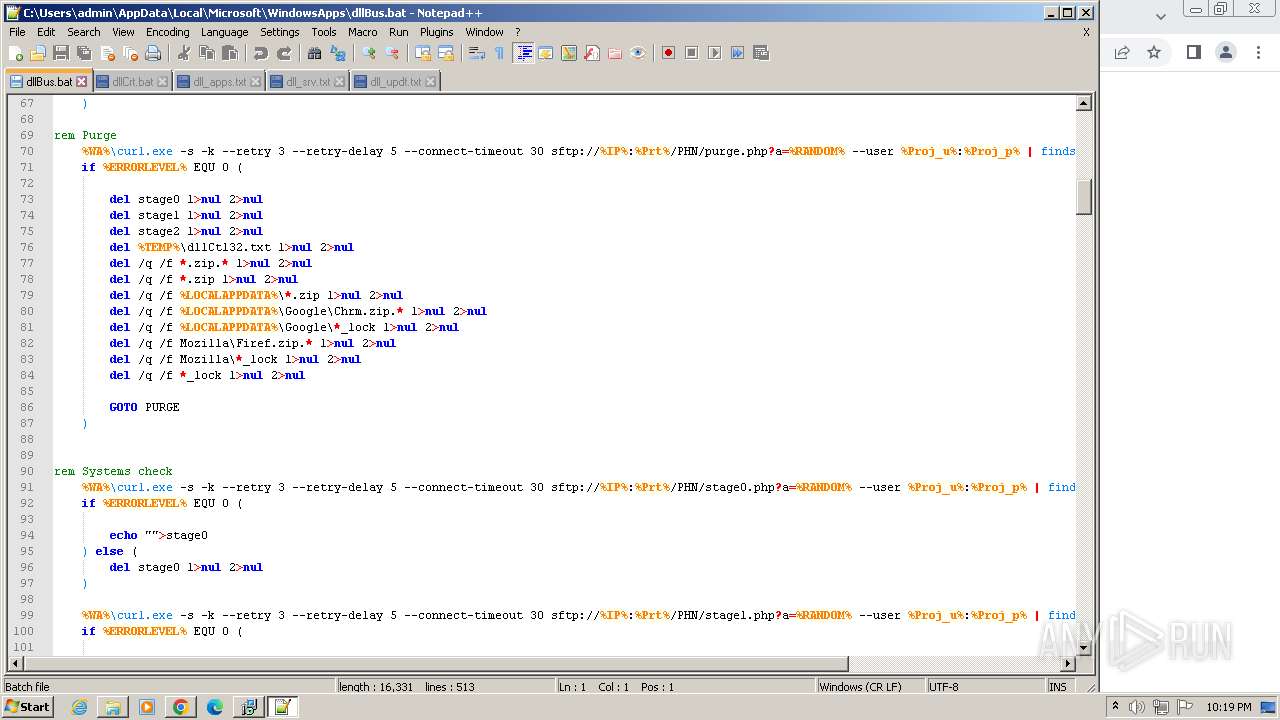Image resolution: width=1280 pixels, height=720 pixels.
Task: Open the Window menu
Action: (x=484, y=32)
